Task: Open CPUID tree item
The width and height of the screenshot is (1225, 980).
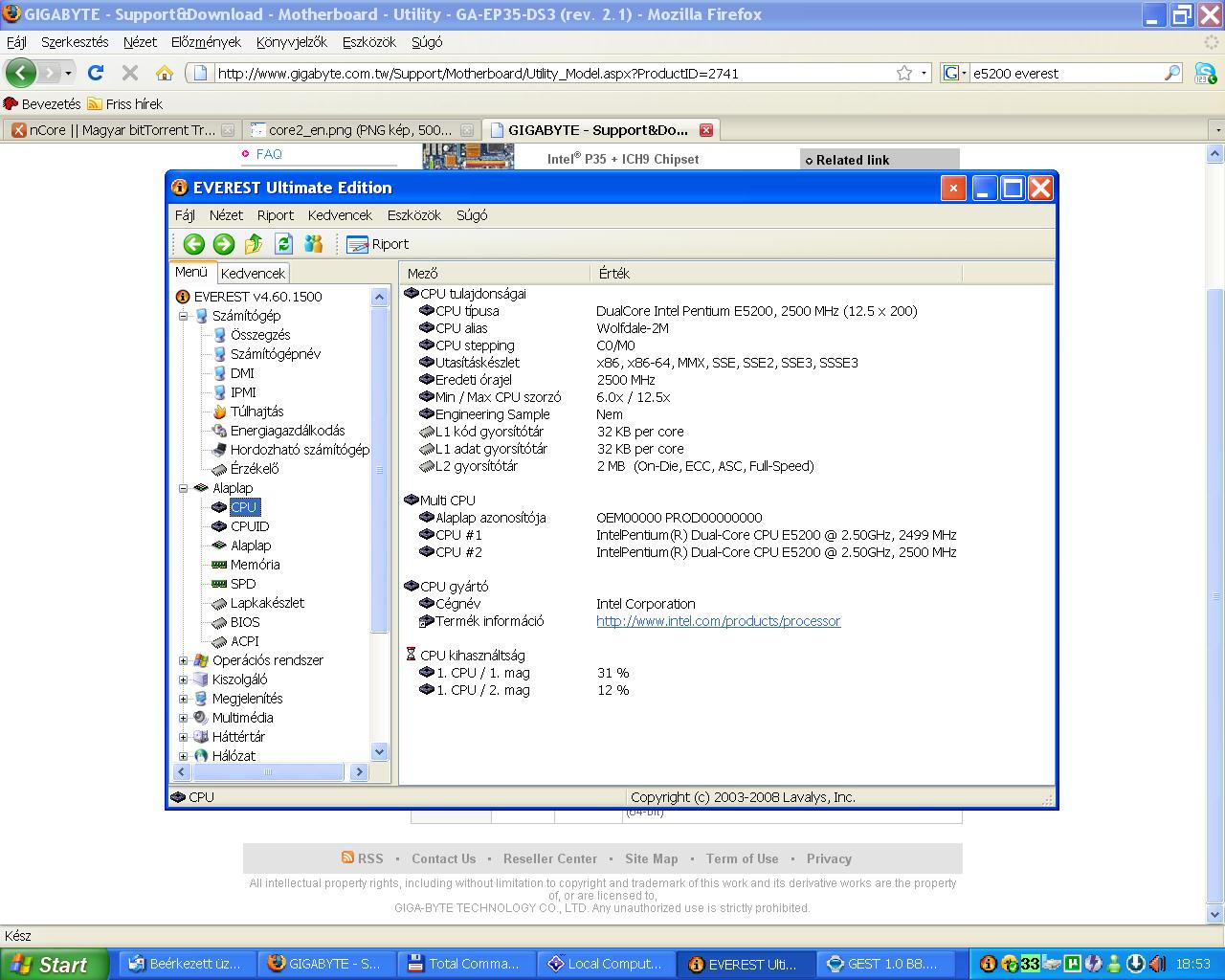Action: pos(250,526)
